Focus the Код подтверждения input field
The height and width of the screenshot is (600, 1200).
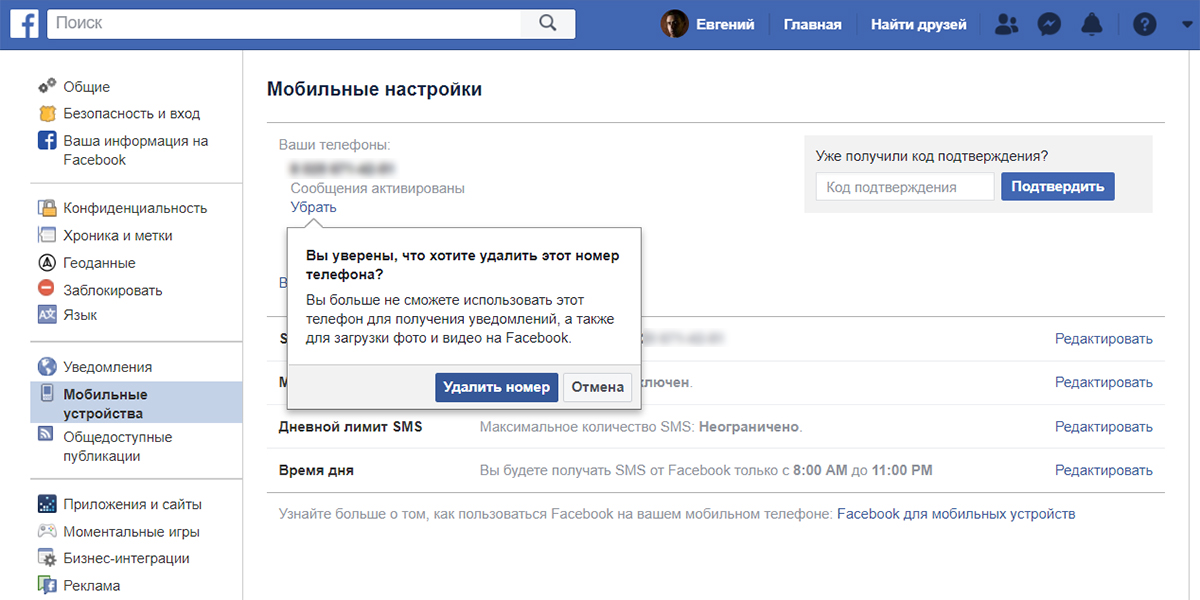point(905,187)
